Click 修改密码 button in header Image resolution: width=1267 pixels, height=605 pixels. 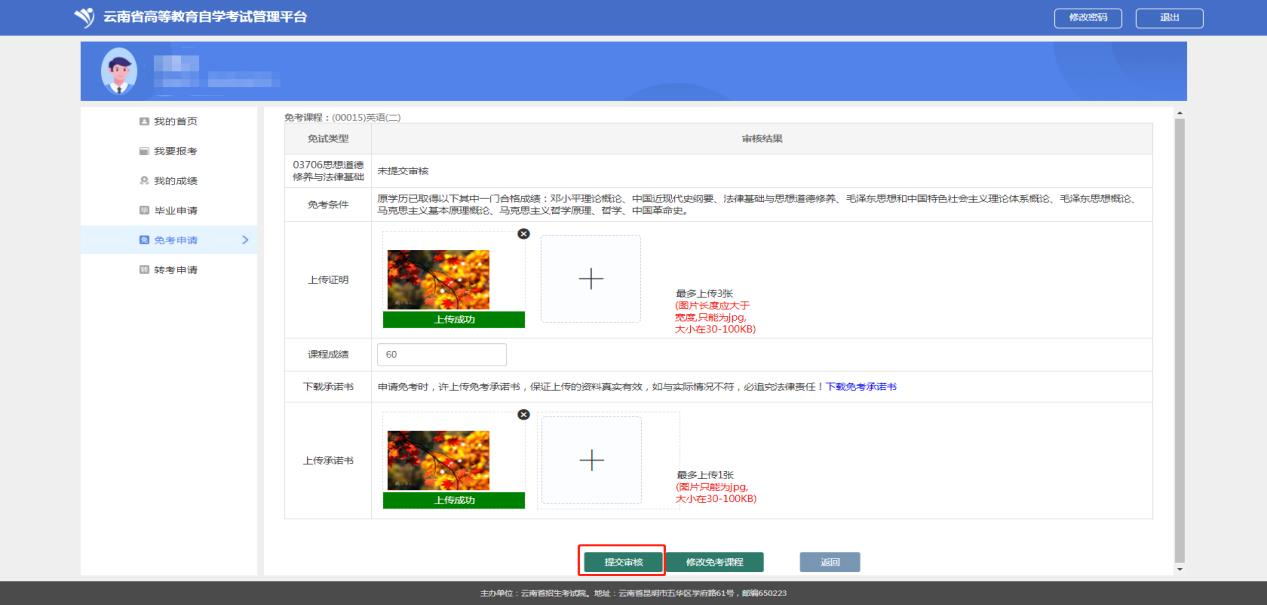pos(1088,18)
